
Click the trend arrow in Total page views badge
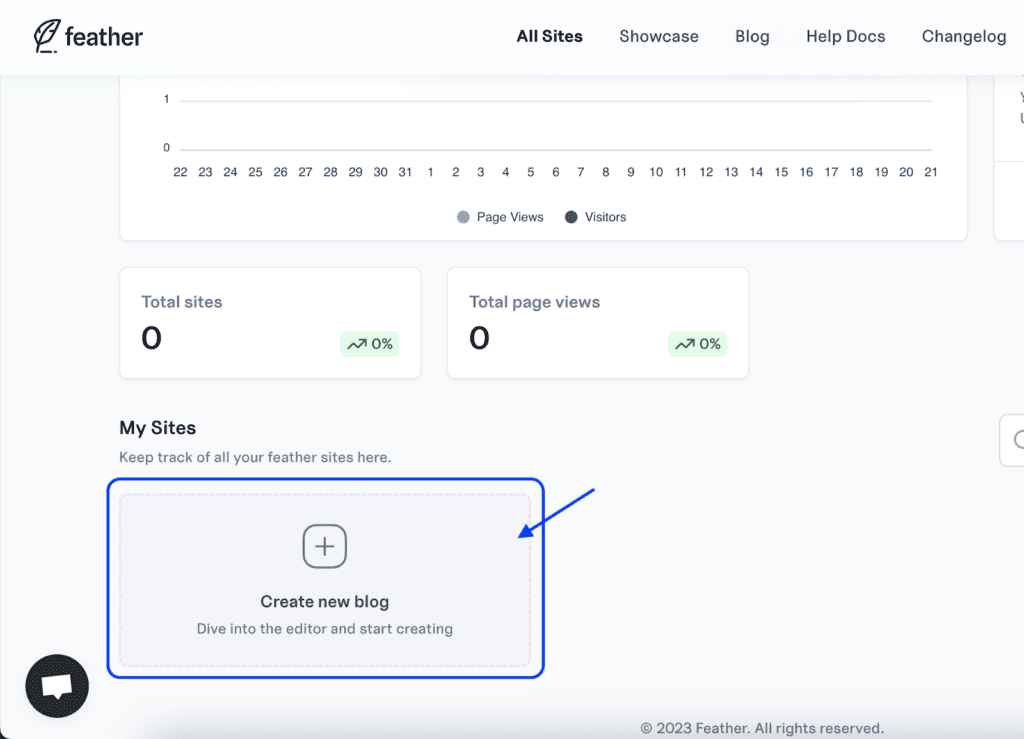tap(685, 344)
